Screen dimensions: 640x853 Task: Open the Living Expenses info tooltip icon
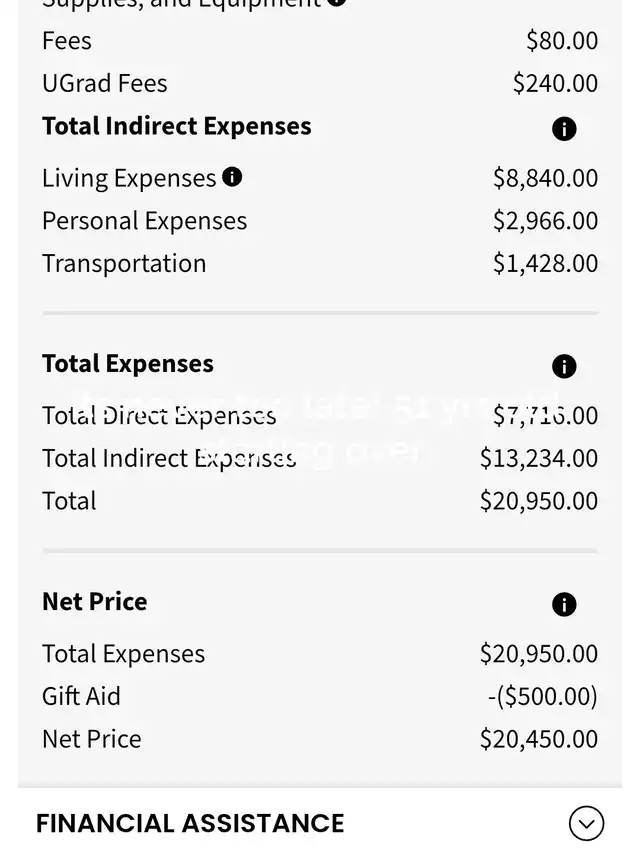click(232, 177)
